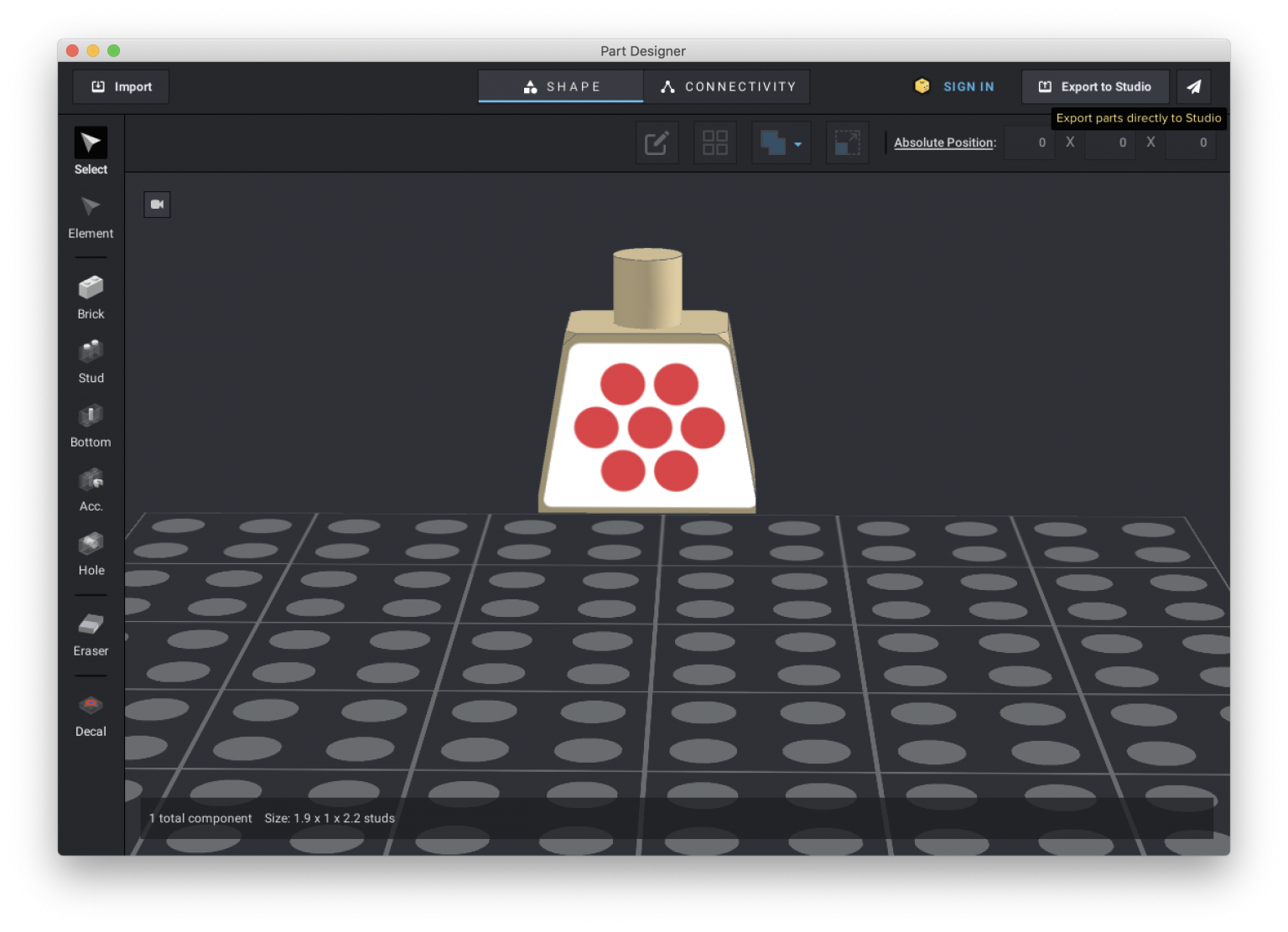Close the Part Designer window
Screen dimensions: 1288x932
point(72,50)
